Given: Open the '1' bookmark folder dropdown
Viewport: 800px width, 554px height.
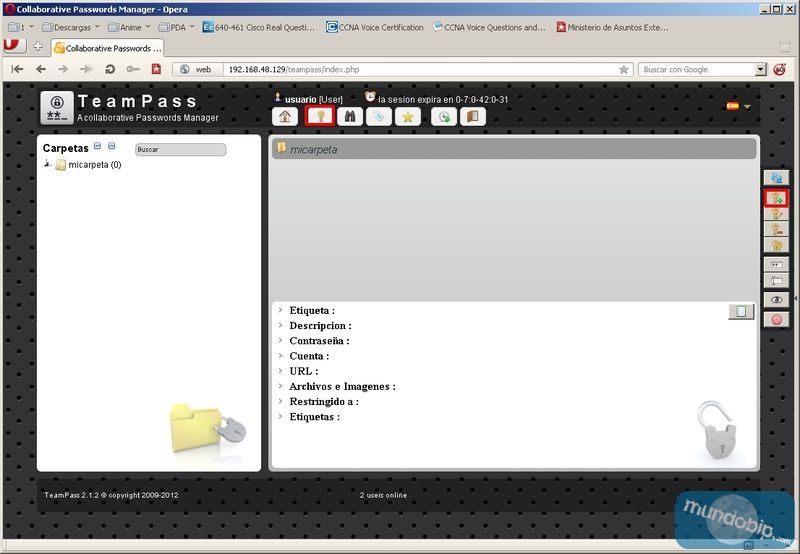Looking at the screenshot, I should click(x=31, y=27).
